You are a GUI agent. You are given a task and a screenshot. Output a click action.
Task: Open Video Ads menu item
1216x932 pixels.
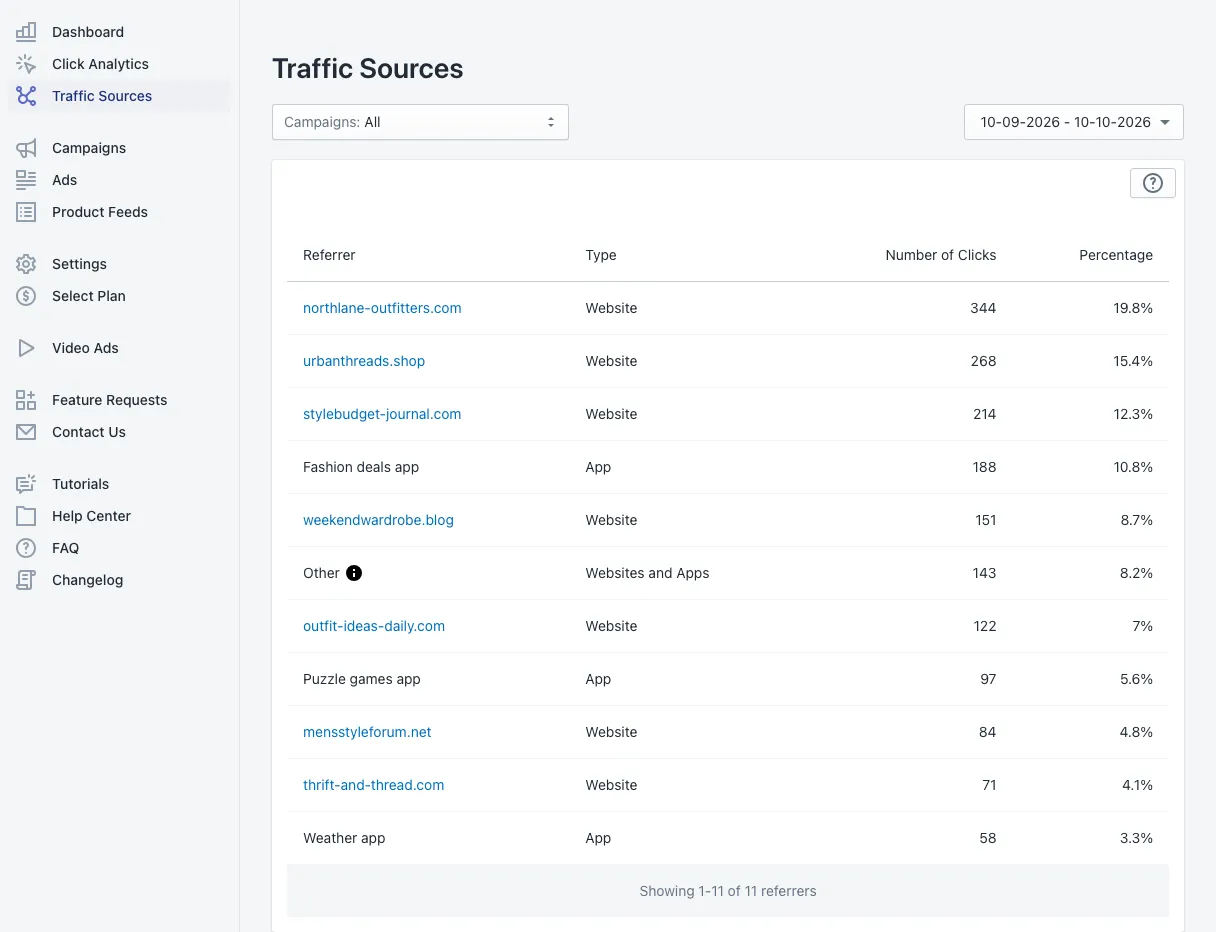pyautogui.click(x=85, y=348)
